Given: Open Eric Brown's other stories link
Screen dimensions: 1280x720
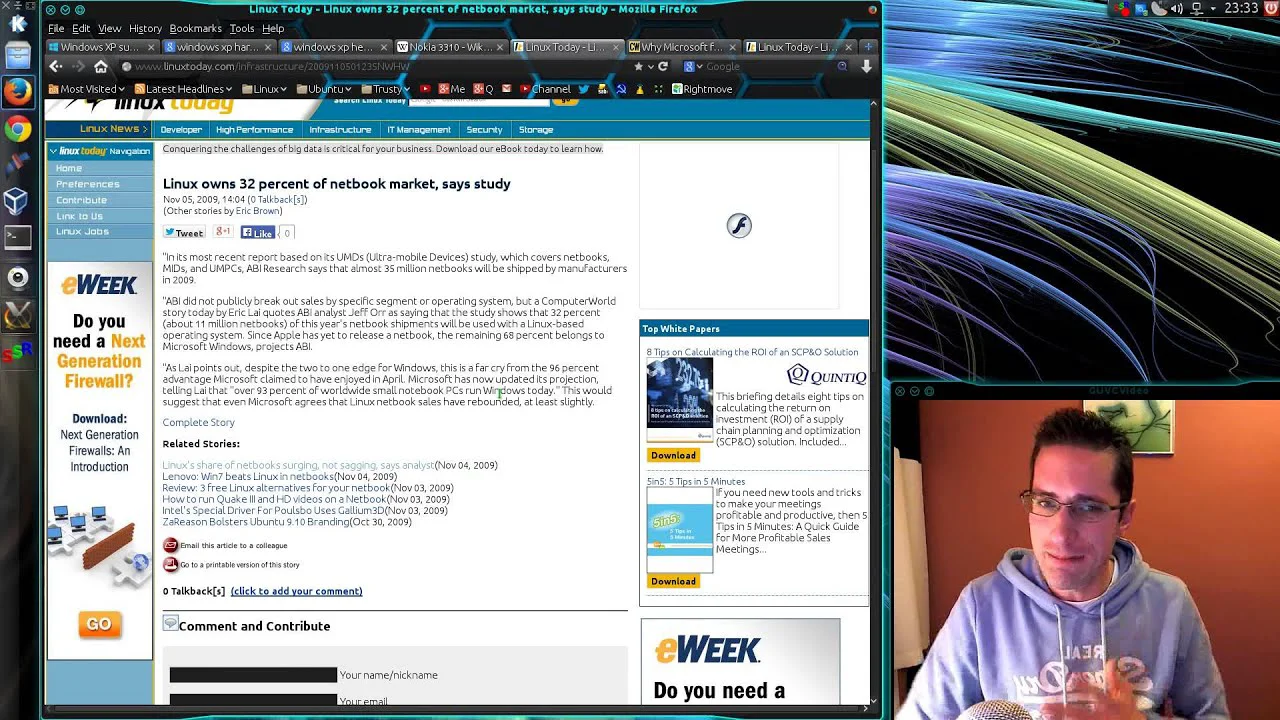Looking at the screenshot, I should tap(258, 211).
